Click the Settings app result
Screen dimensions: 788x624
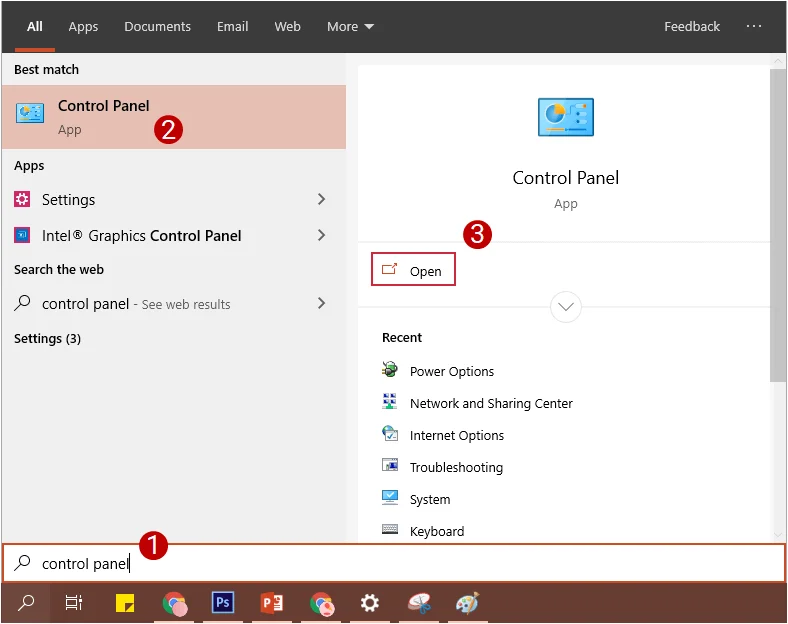click(x=174, y=199)
